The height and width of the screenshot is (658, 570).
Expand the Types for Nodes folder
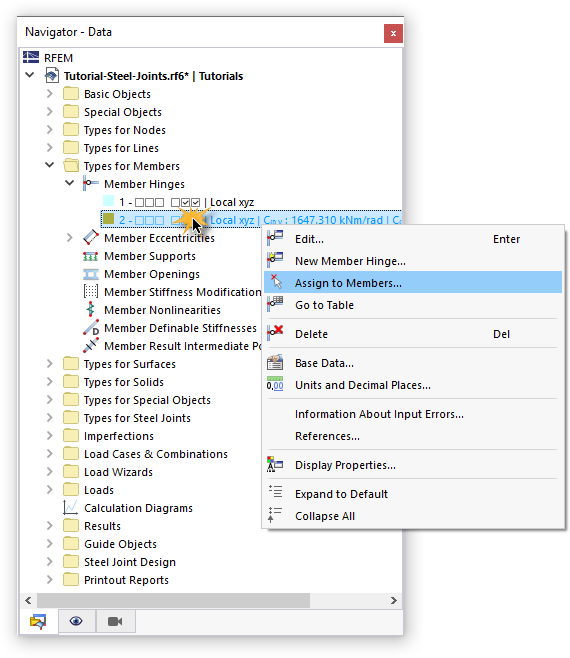[x=50, y=130]
